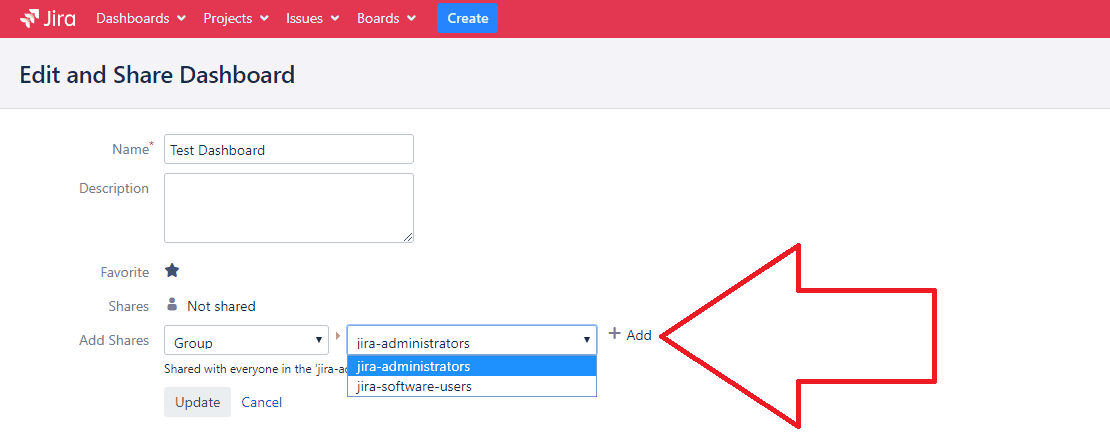Viewport: 1110px width, 438px height.
Task: Open the Group share type dropdown
Action: [246, 340]
